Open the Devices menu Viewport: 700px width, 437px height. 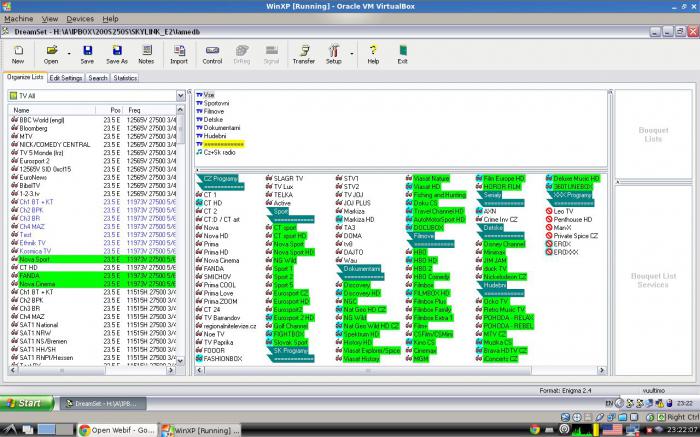(x=80, y=19)
